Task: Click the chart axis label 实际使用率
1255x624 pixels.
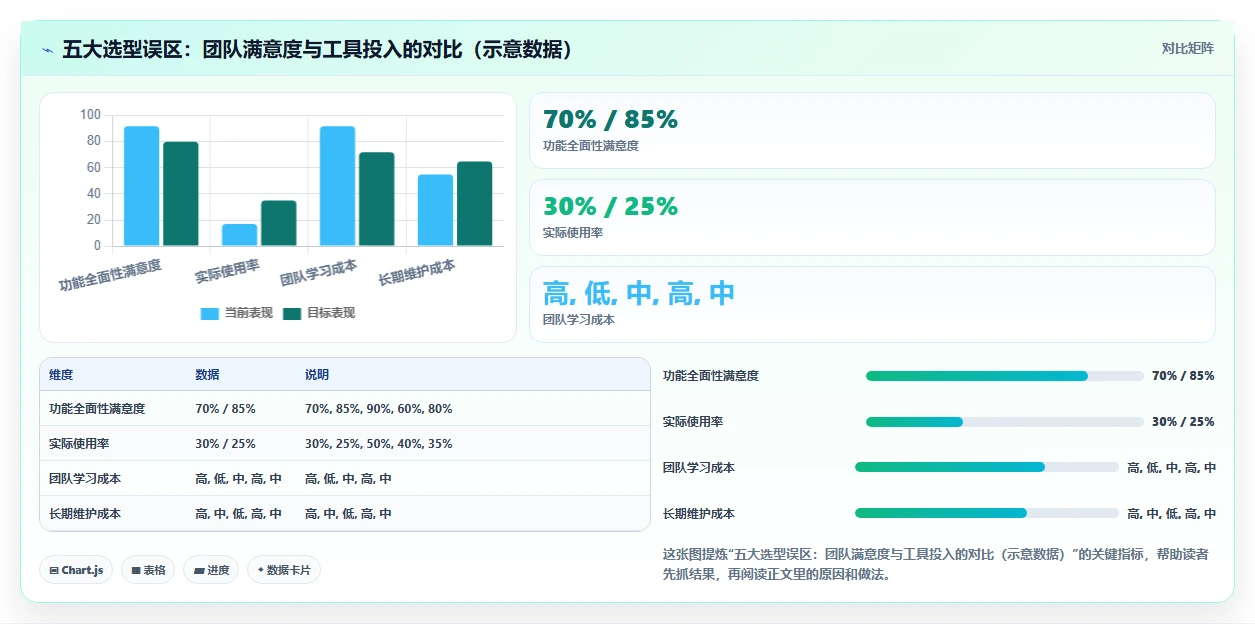Action: coord(228,273)
